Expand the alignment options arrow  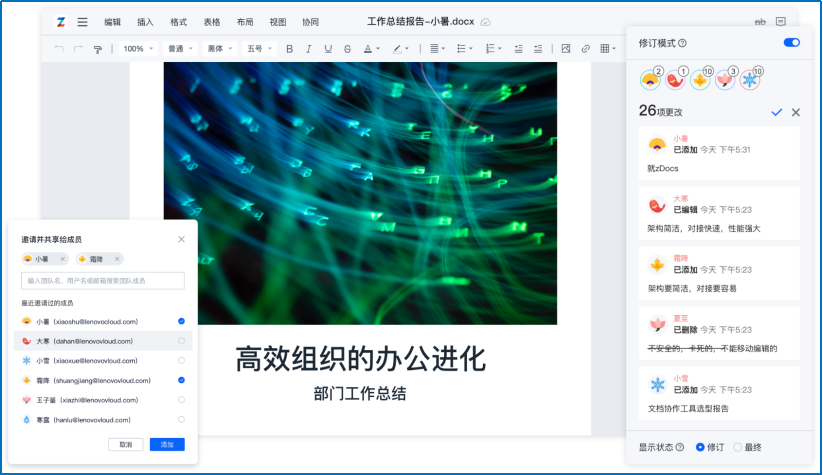tap(444, 49)
